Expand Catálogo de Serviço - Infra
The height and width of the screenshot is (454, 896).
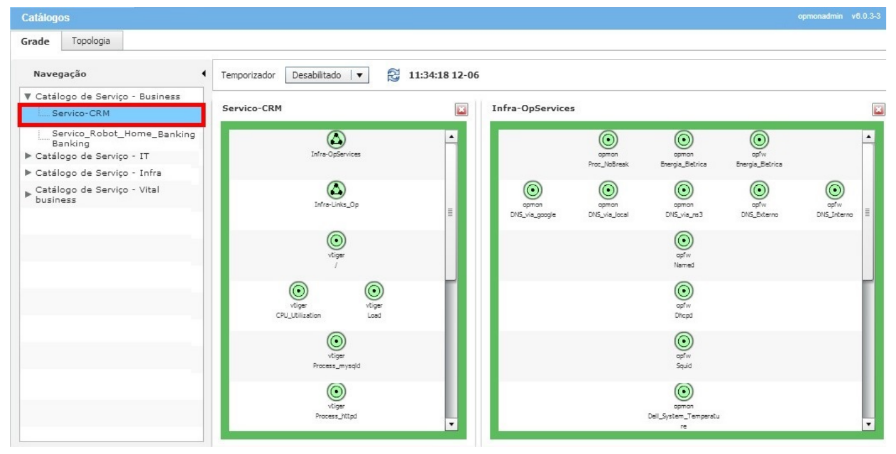point(28,172)
